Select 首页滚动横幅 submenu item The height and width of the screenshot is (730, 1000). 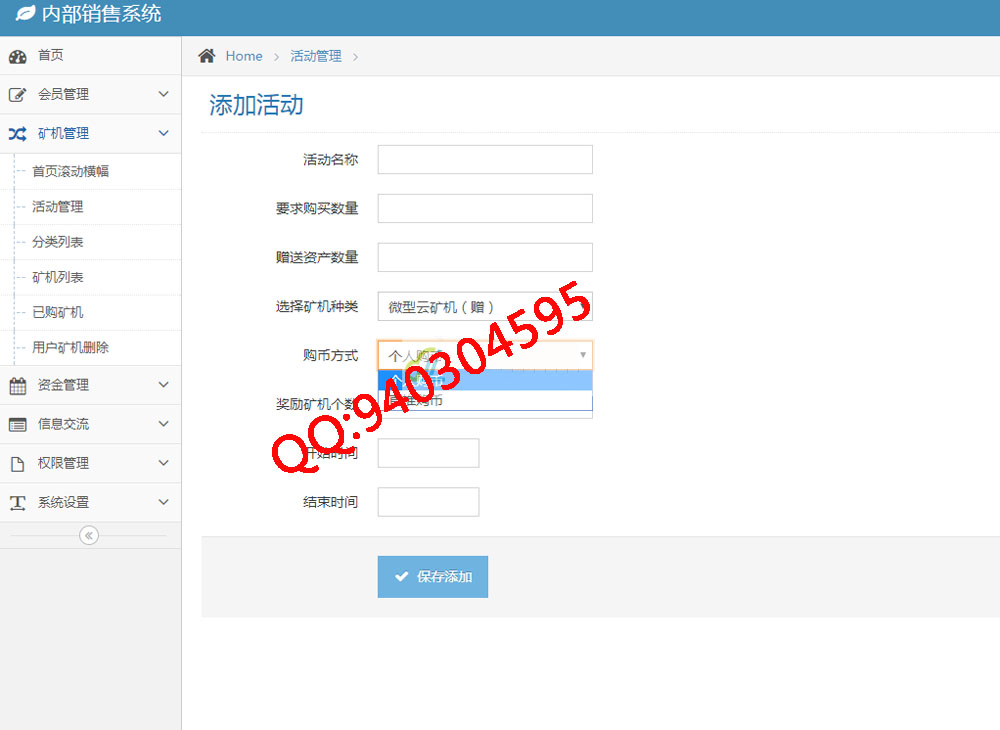(x=70, y=171)
